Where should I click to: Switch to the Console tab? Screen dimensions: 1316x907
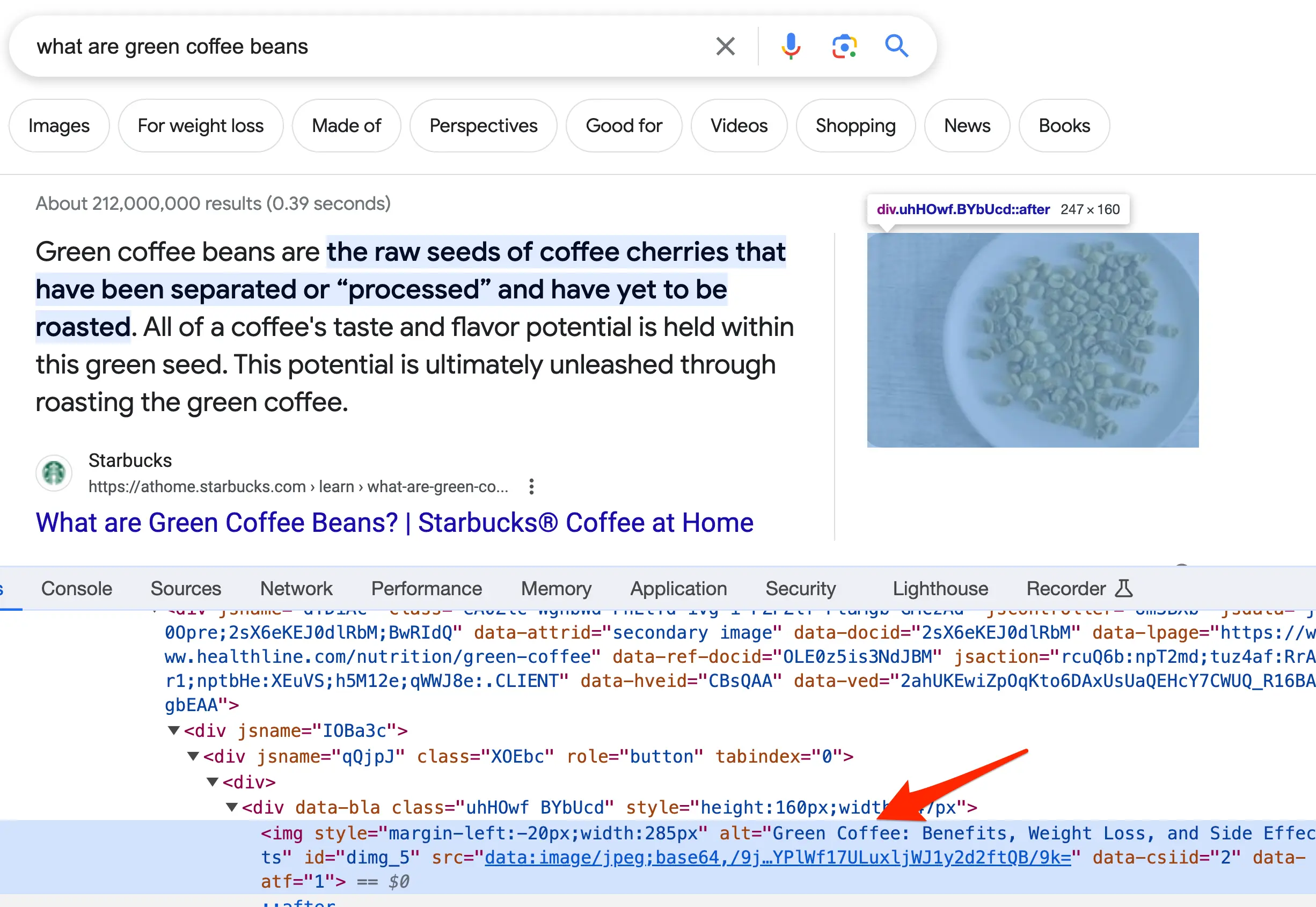pos(76,588)
